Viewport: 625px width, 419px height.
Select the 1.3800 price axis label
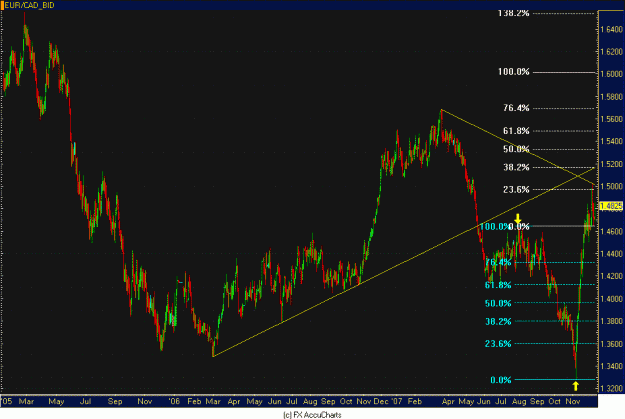pyautogui.click(x=611, y=321)
